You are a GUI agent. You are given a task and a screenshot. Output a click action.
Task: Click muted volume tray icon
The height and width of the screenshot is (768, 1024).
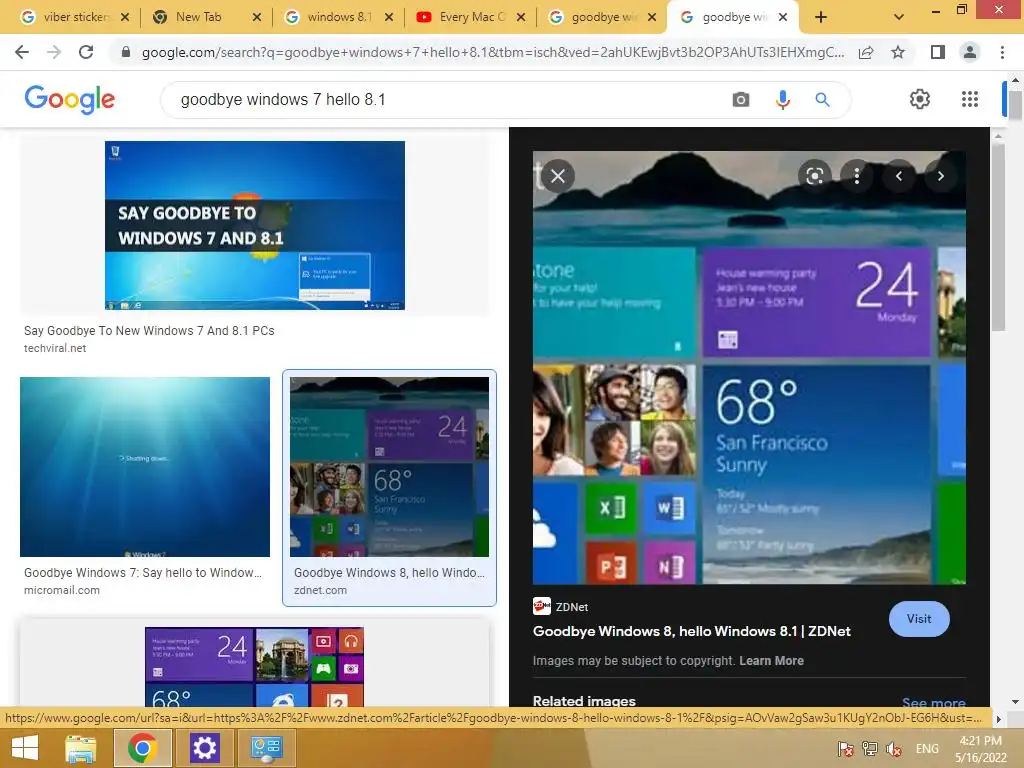click(x=893, y=749)
